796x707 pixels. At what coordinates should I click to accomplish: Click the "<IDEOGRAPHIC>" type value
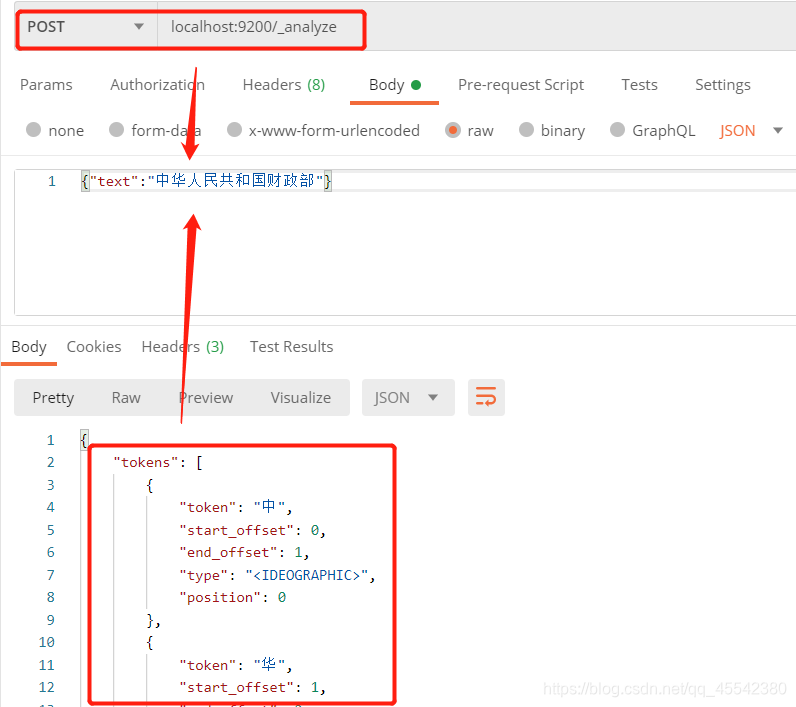point(306,575)
